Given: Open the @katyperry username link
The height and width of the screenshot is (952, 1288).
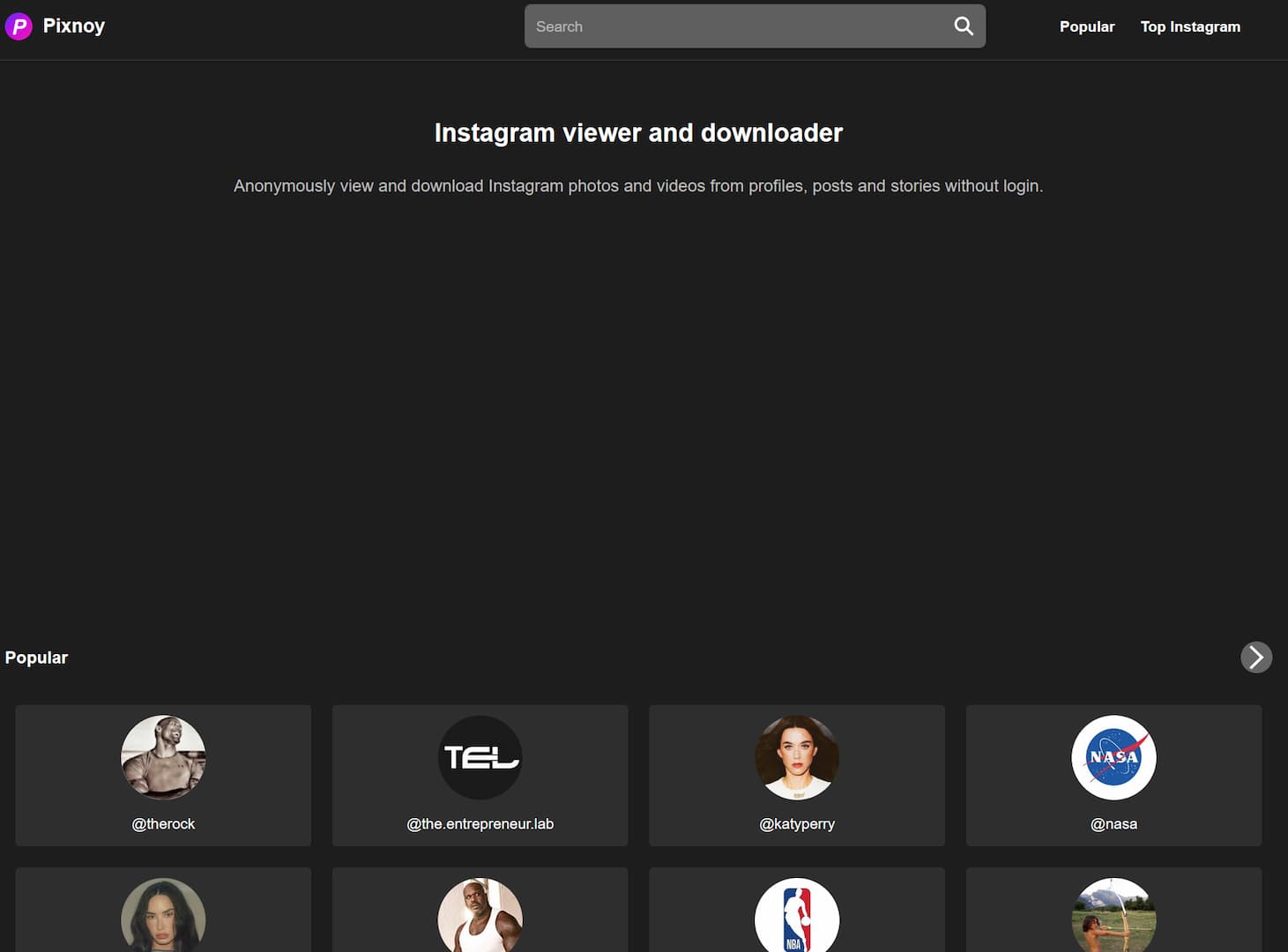Looking at the screenshot, I should point(797,823).
